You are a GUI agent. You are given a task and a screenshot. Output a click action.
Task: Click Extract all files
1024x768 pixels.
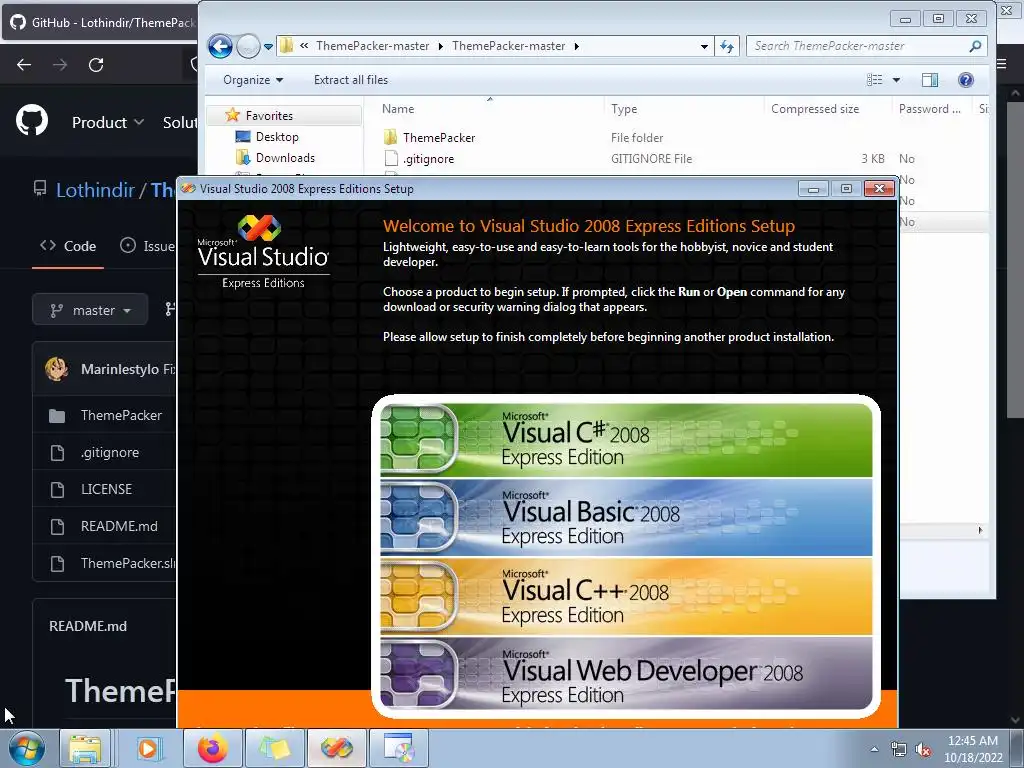coord(351,80)
